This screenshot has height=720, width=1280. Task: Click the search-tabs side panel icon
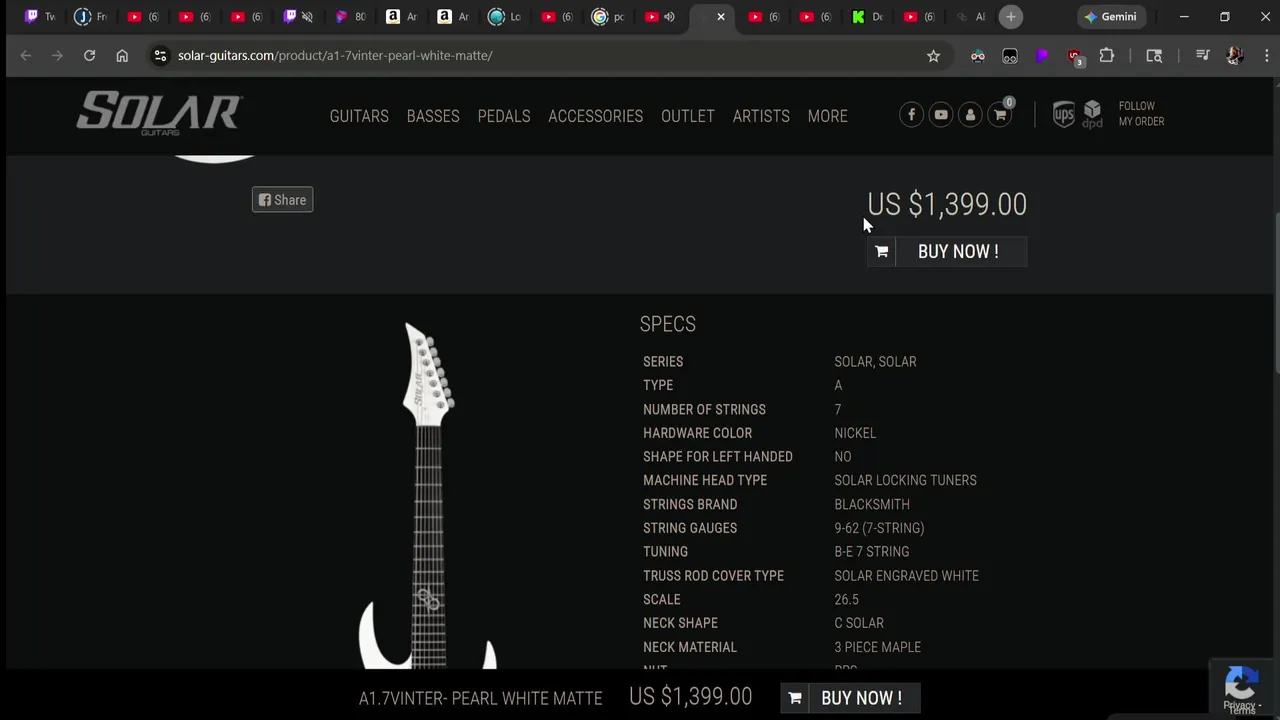pos(1154,56)
